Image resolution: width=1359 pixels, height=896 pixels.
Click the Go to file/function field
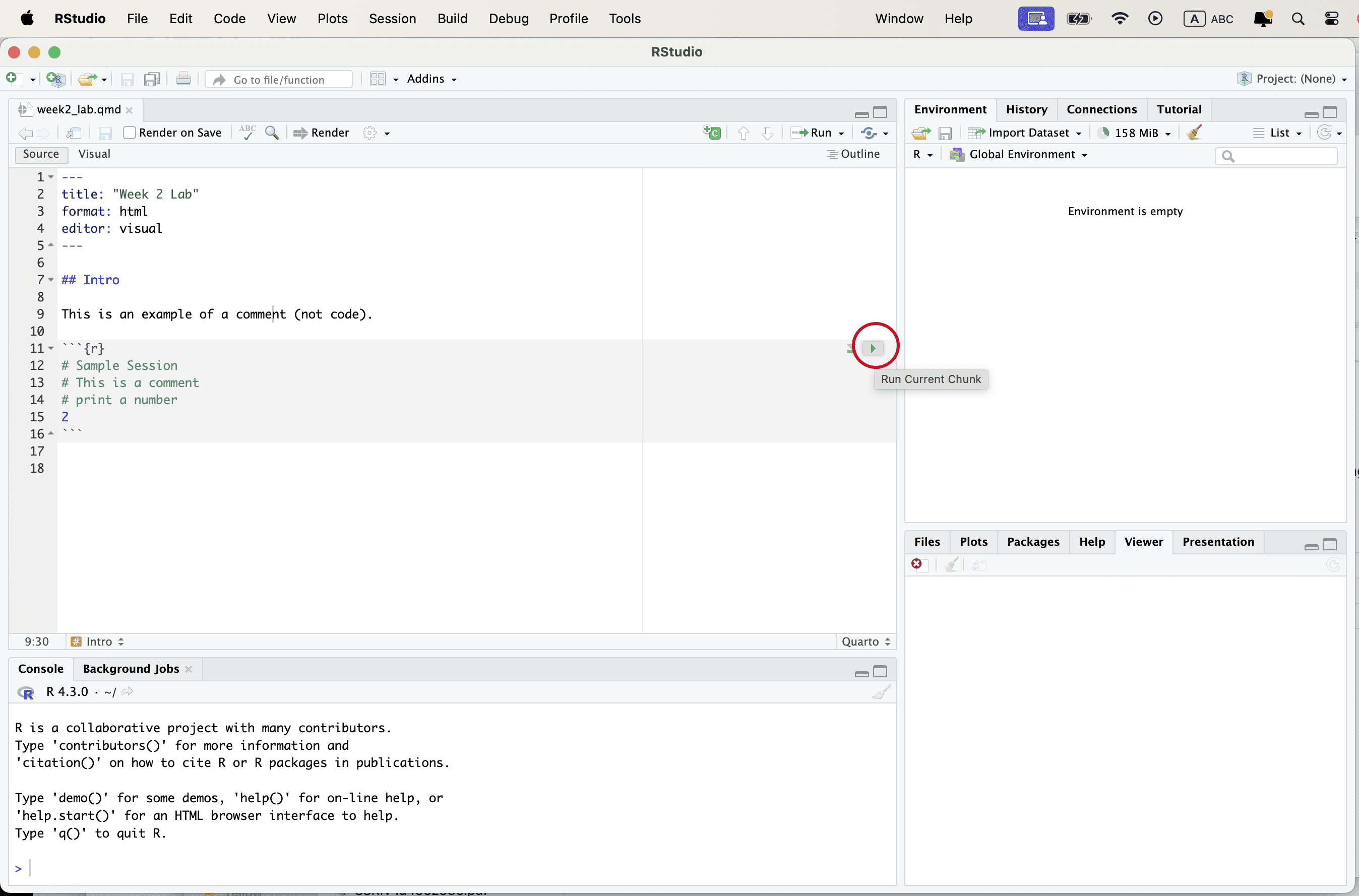[x=279, y=80]
